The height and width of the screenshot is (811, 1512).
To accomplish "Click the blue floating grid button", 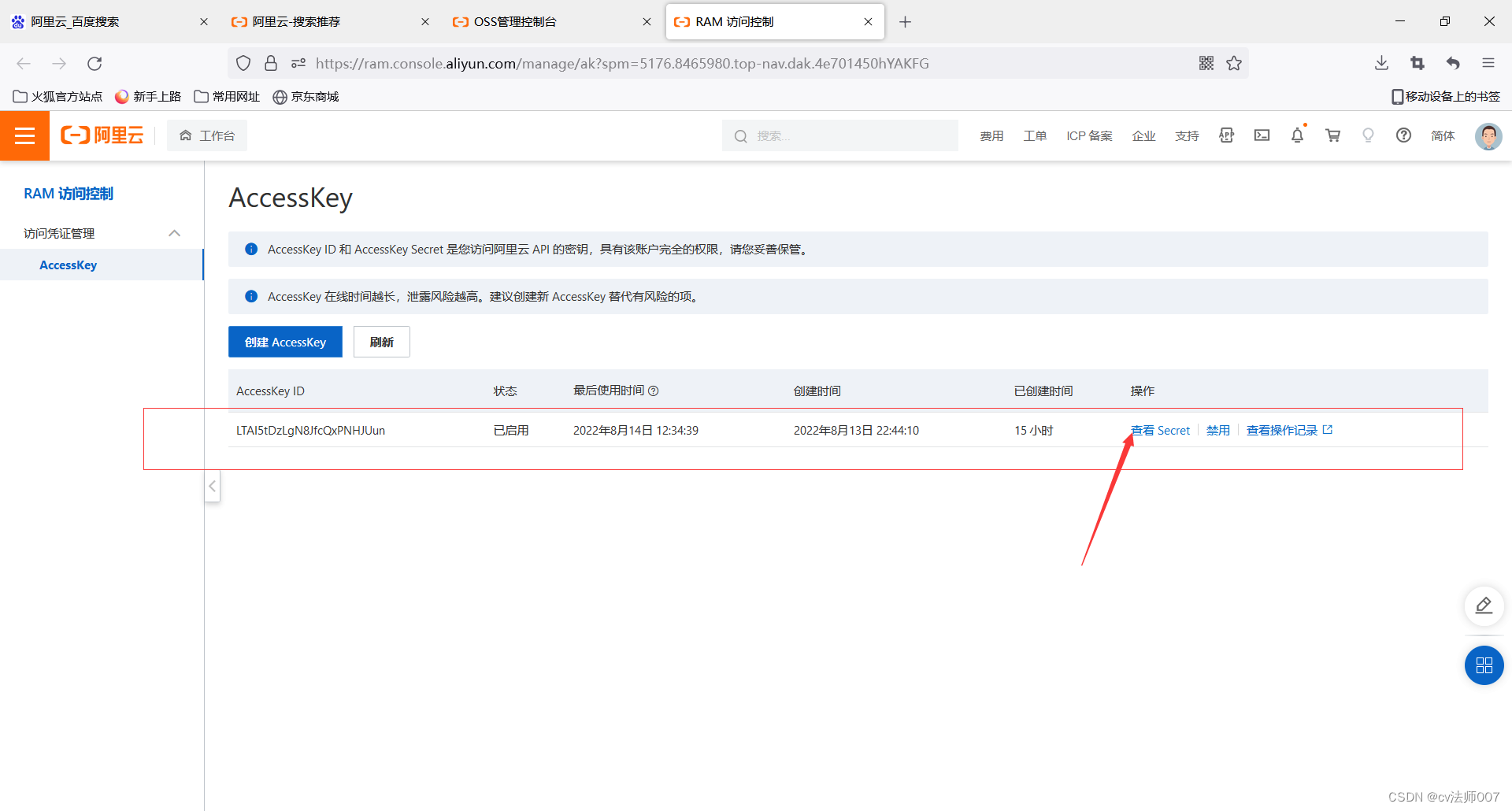I will [x=1484, y=665].
